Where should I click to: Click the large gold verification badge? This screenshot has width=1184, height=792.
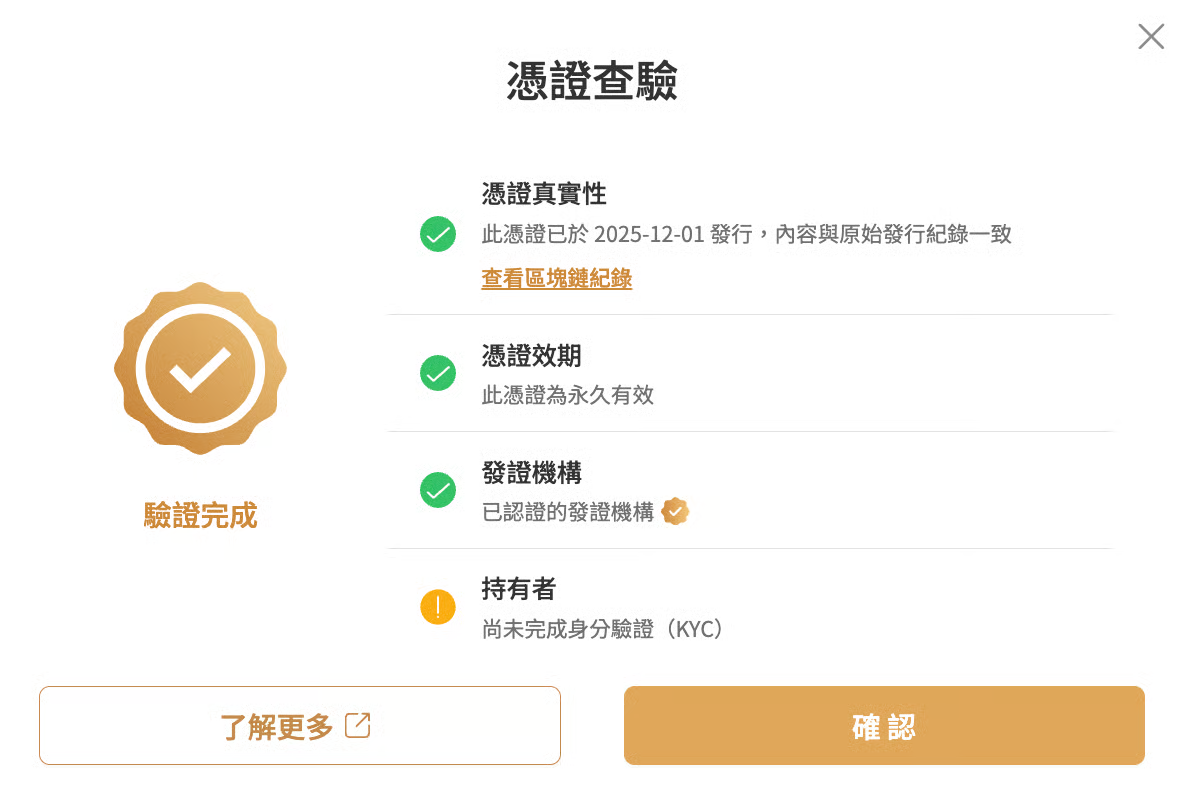click(x=200, y=368)
